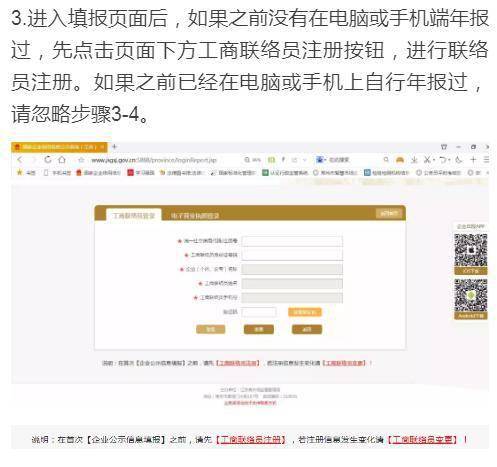Screen dimensions: 497x467
Task: Switch to the 电子营业执照登录 tab
Action: point(195,216)
